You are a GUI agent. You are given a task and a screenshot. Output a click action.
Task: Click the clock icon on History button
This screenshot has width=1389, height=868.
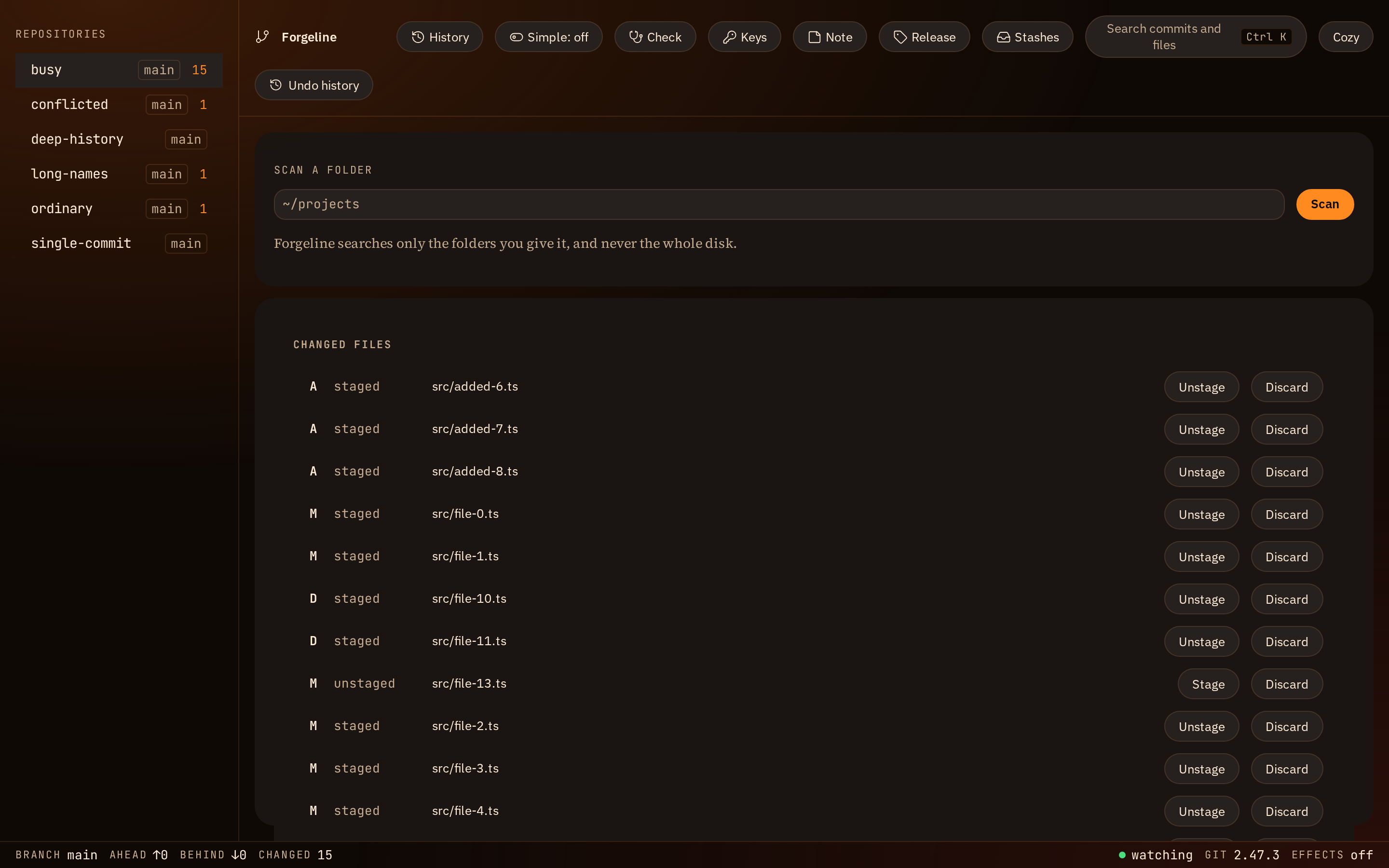coord(418,37)
